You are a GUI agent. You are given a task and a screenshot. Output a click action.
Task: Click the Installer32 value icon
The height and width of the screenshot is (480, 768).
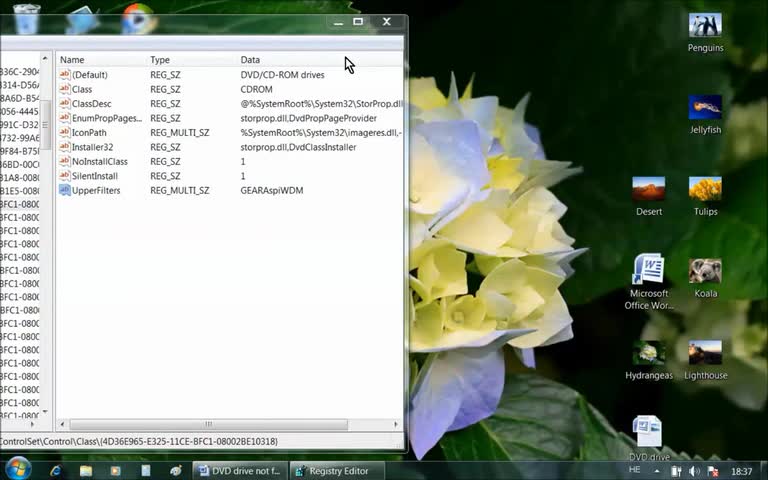65,147
